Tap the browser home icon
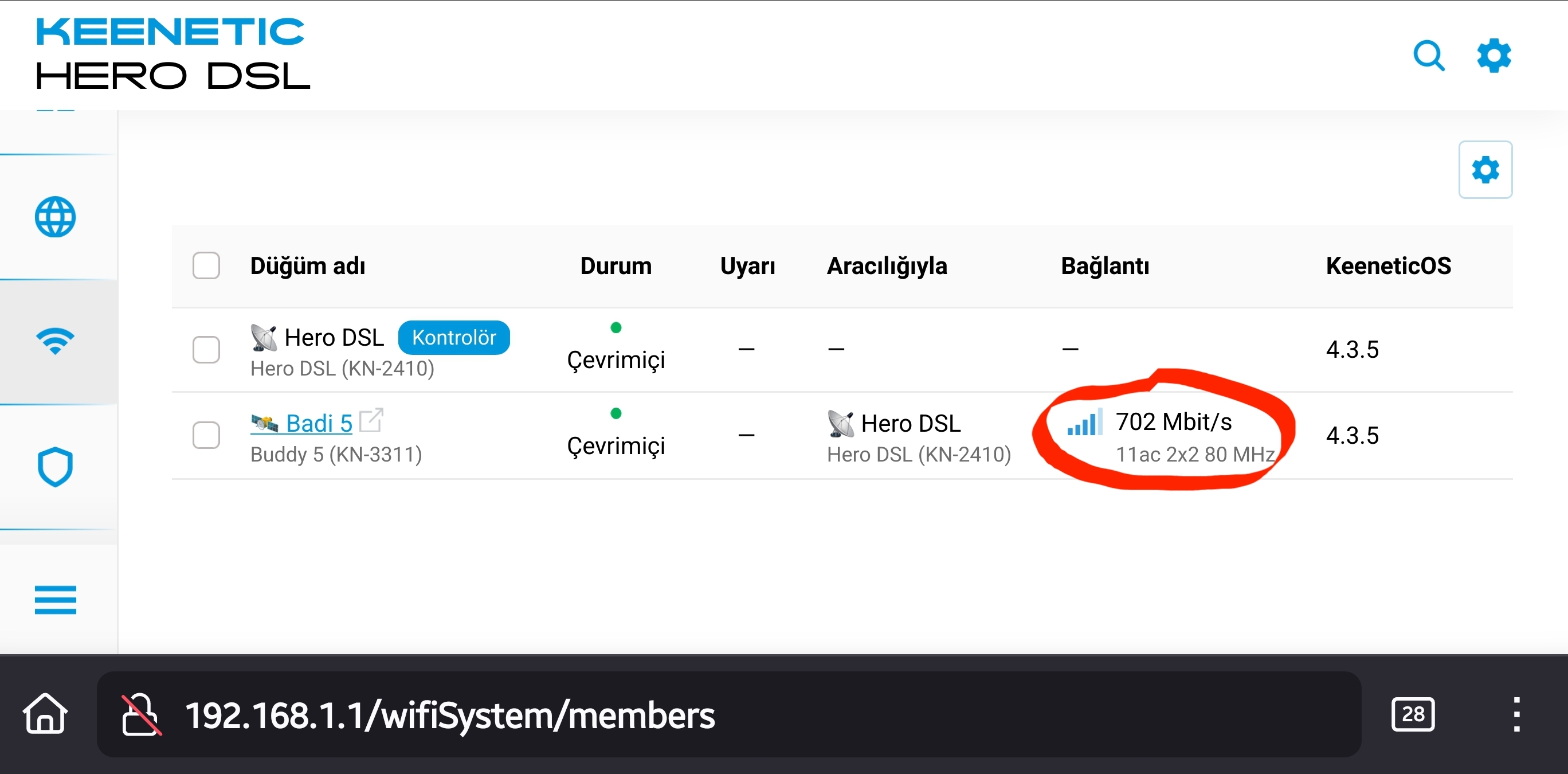The width and height of the screenshot is (1568, 774). pos(45,713)
